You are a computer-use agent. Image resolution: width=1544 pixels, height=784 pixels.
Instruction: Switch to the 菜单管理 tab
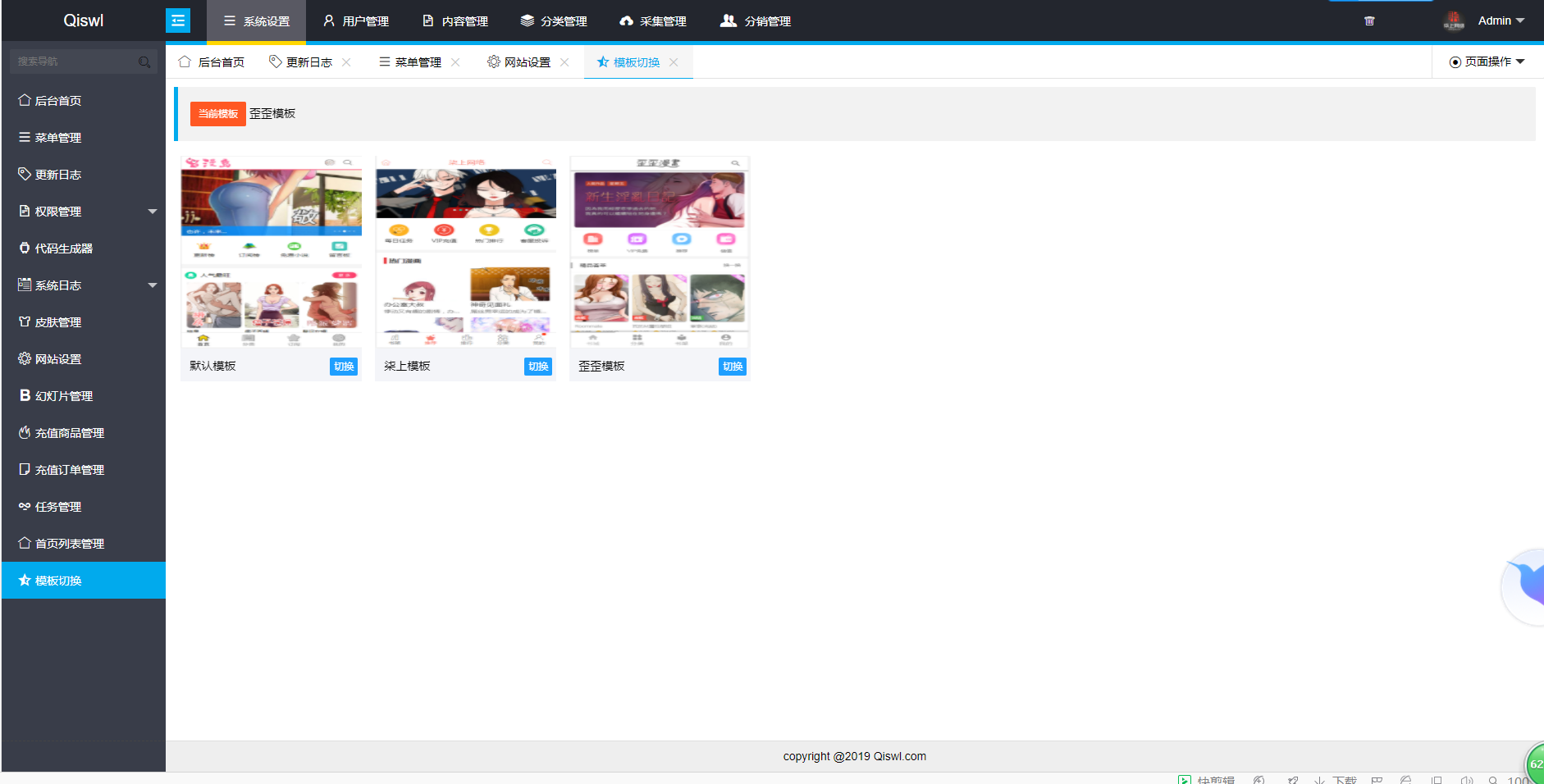(x=416, y=62)
